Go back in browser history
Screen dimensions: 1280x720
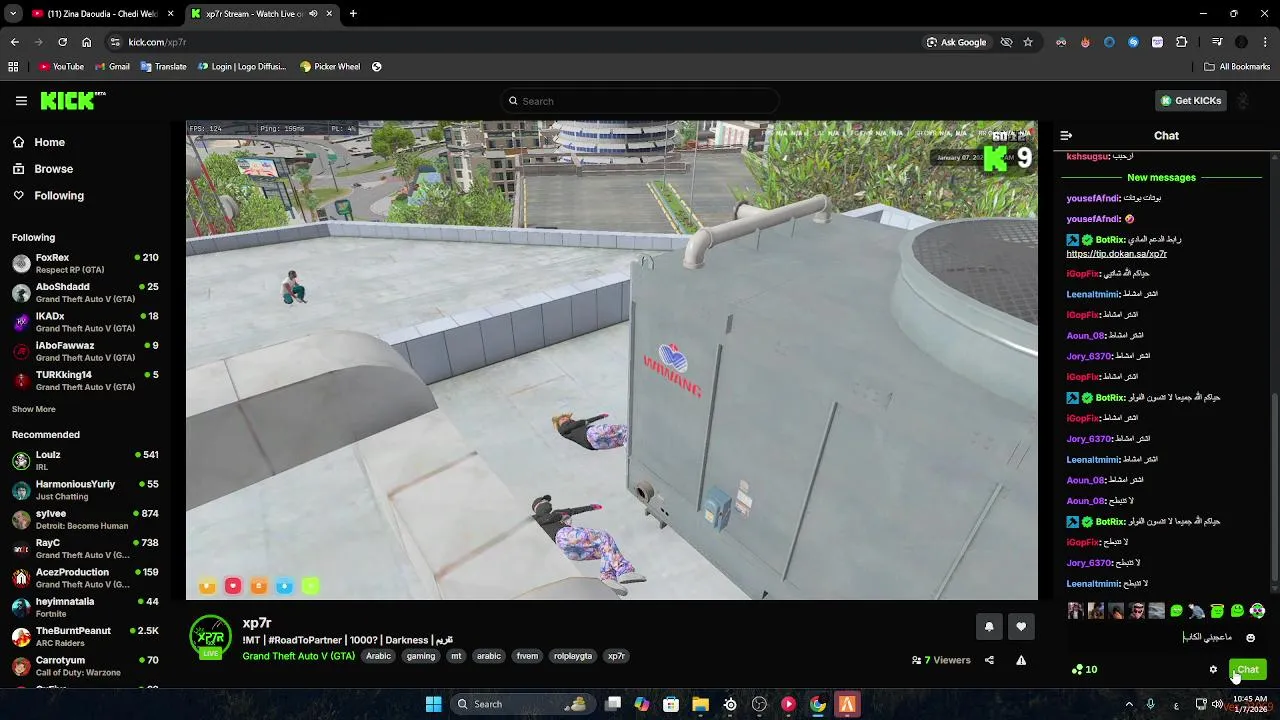click(x=14, y=42)
